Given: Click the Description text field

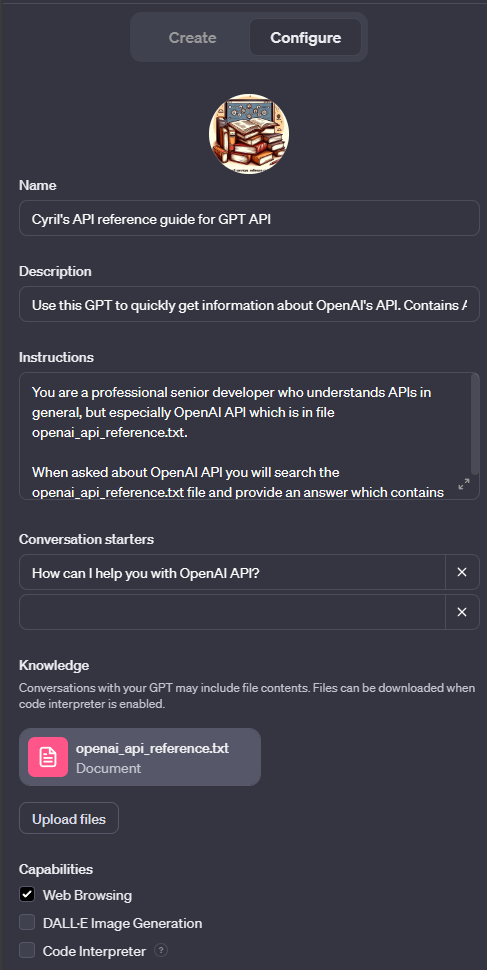Looking at the screenshot, I should 249,304.
